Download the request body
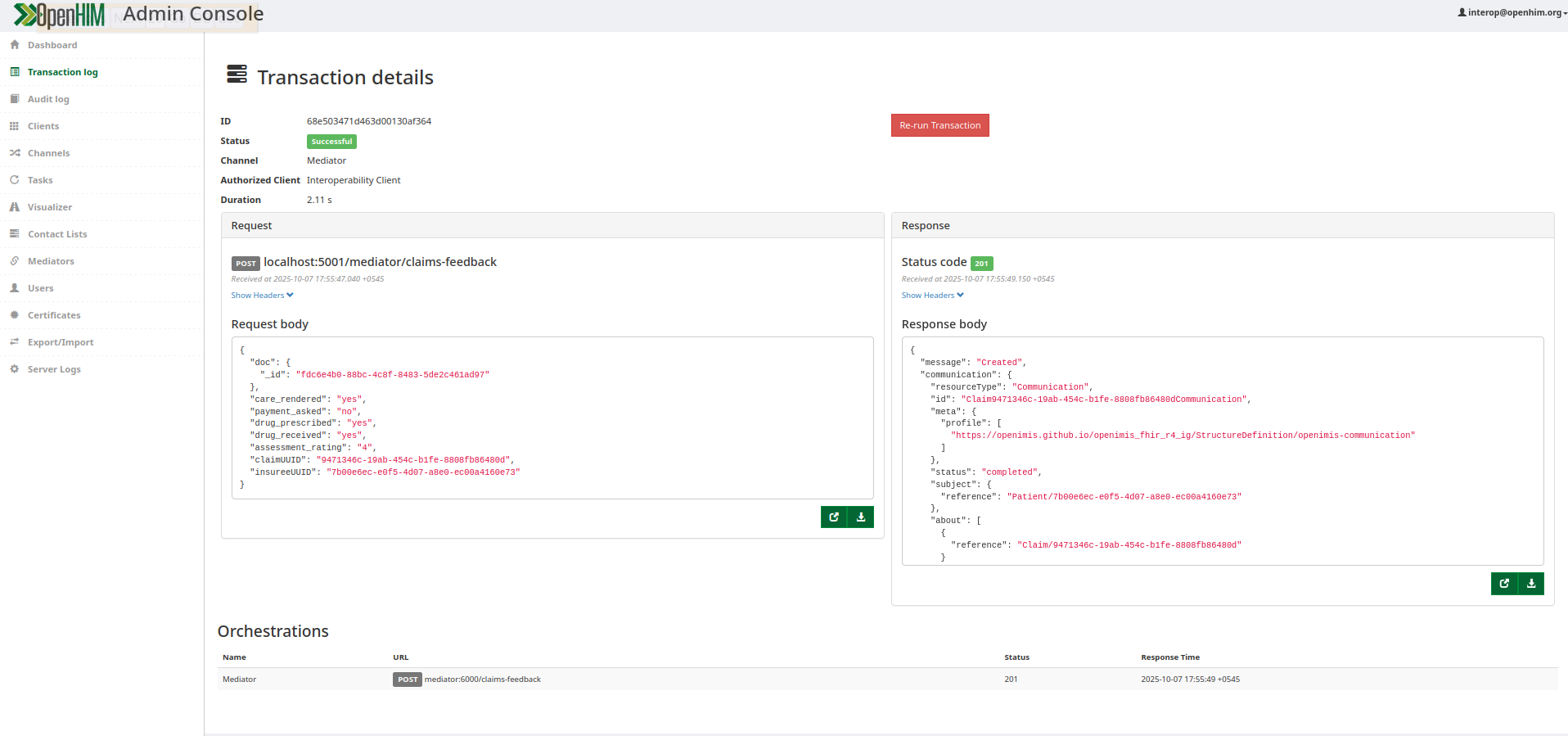1568x736 pixels. click(x=861, y=517)
